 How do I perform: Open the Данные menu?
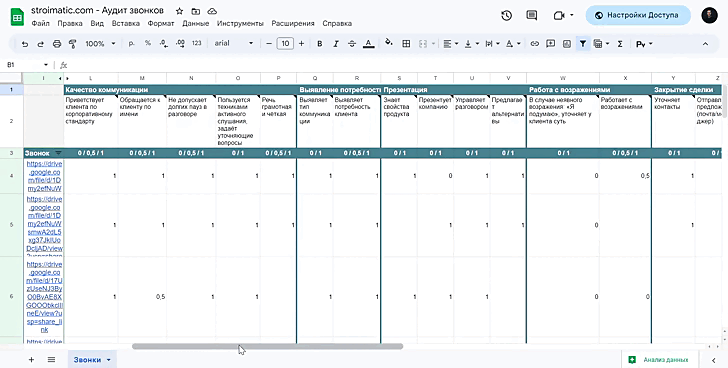point(195,23)
